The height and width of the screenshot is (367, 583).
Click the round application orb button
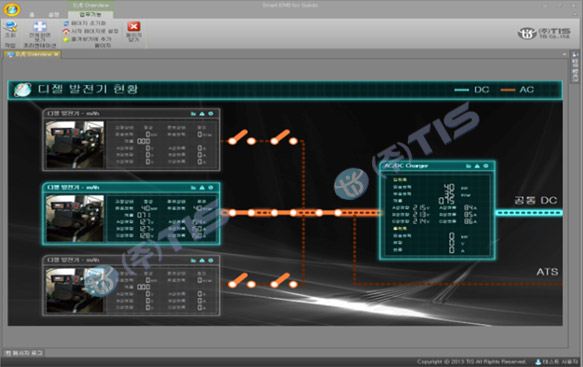(12, 9)
